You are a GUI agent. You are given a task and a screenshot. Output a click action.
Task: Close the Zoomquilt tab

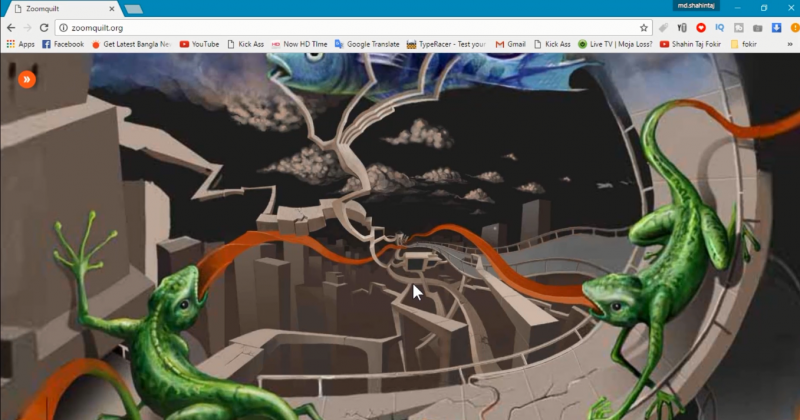(x=112, y=9)
